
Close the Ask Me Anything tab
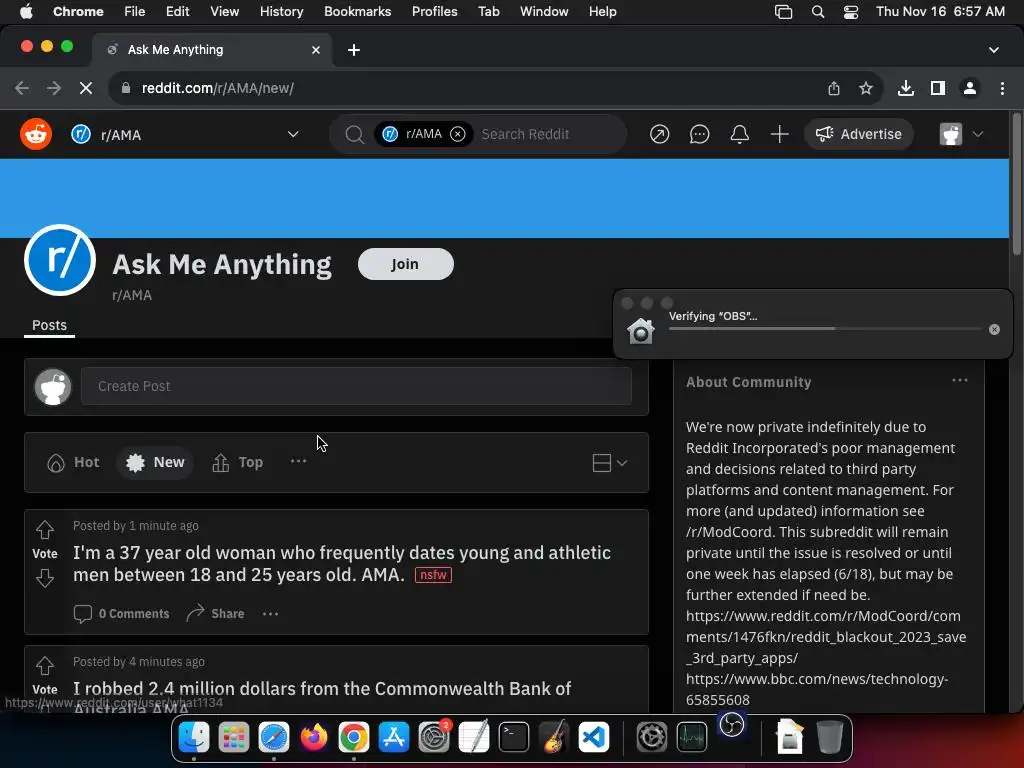coord(316,50)
